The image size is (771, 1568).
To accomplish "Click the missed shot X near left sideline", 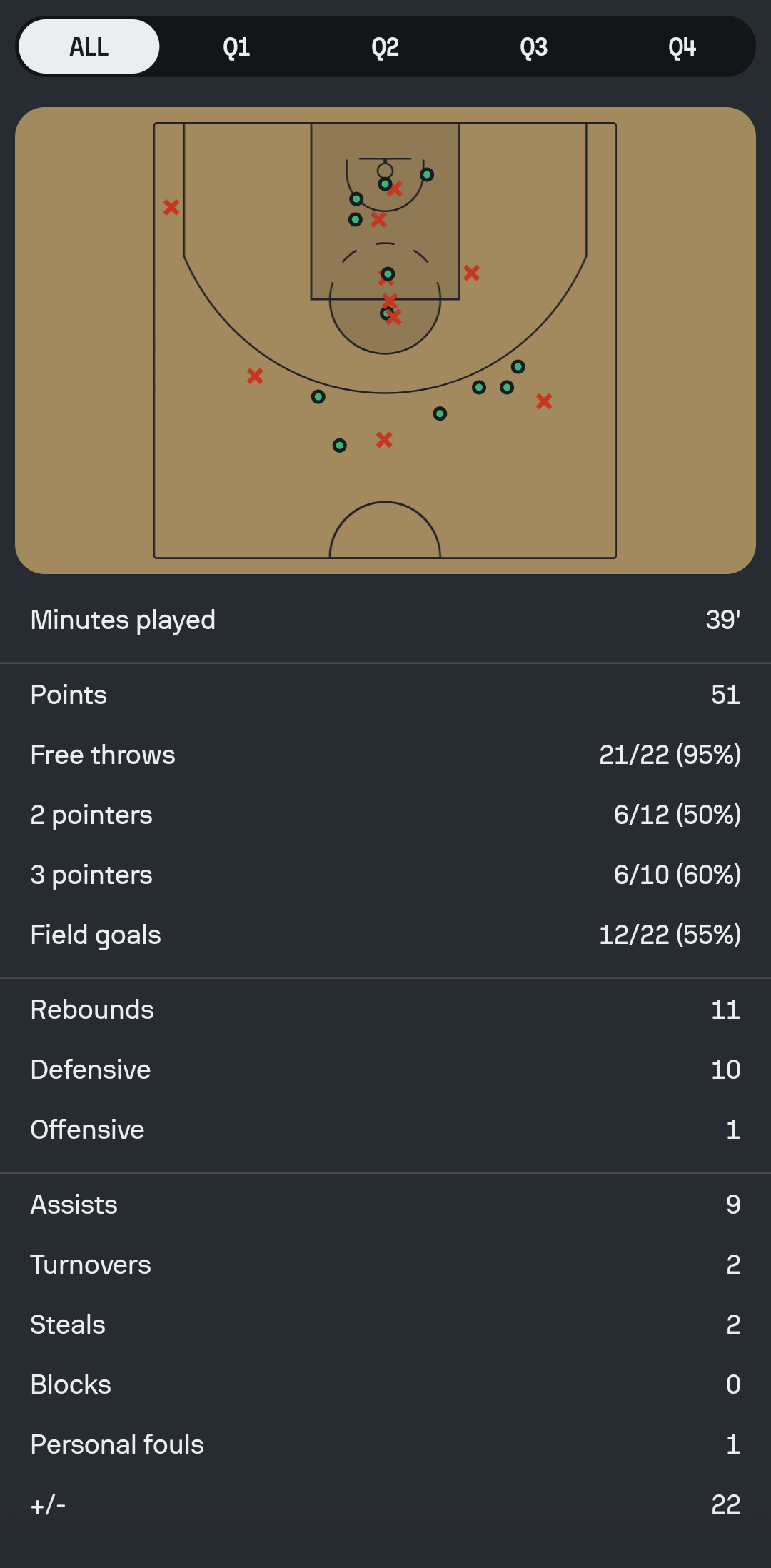I will coord(171,207).
